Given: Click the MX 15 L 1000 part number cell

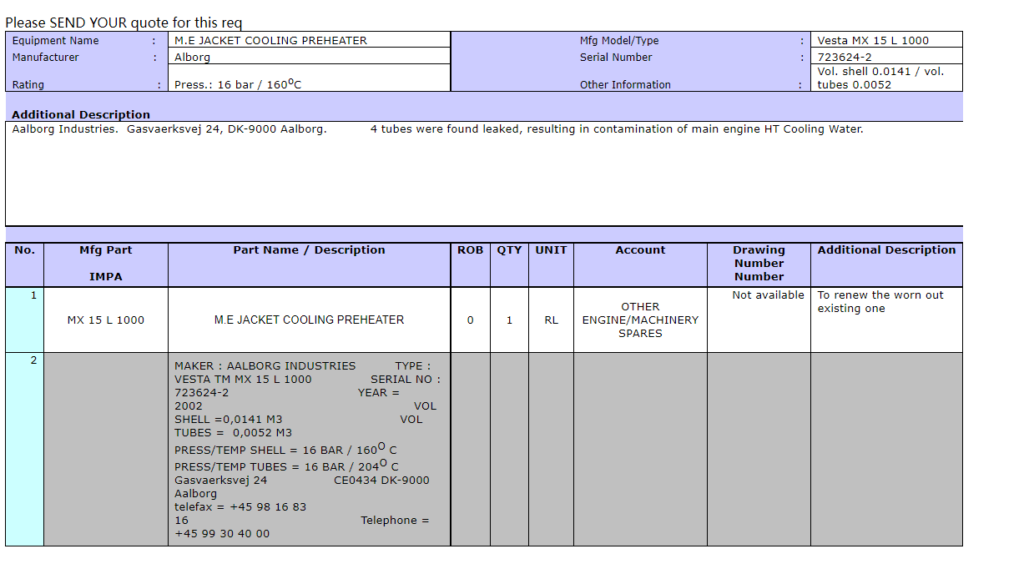Looking at the screenshot, I should (x=106, y=320).
